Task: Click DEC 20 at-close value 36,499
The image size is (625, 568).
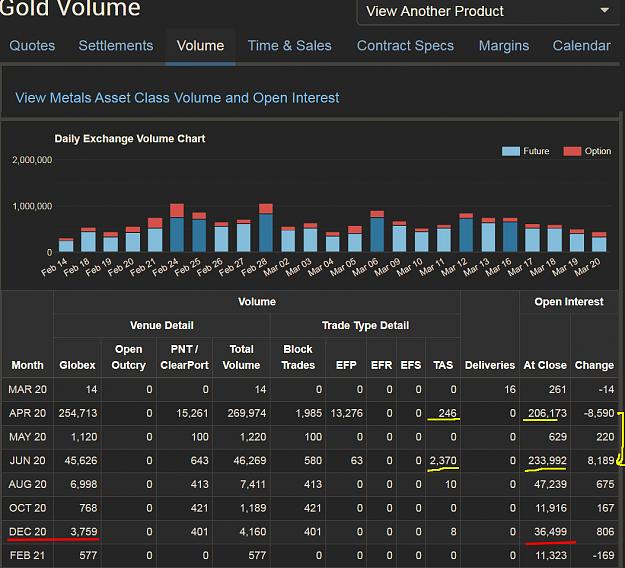Action: (550, 532)
